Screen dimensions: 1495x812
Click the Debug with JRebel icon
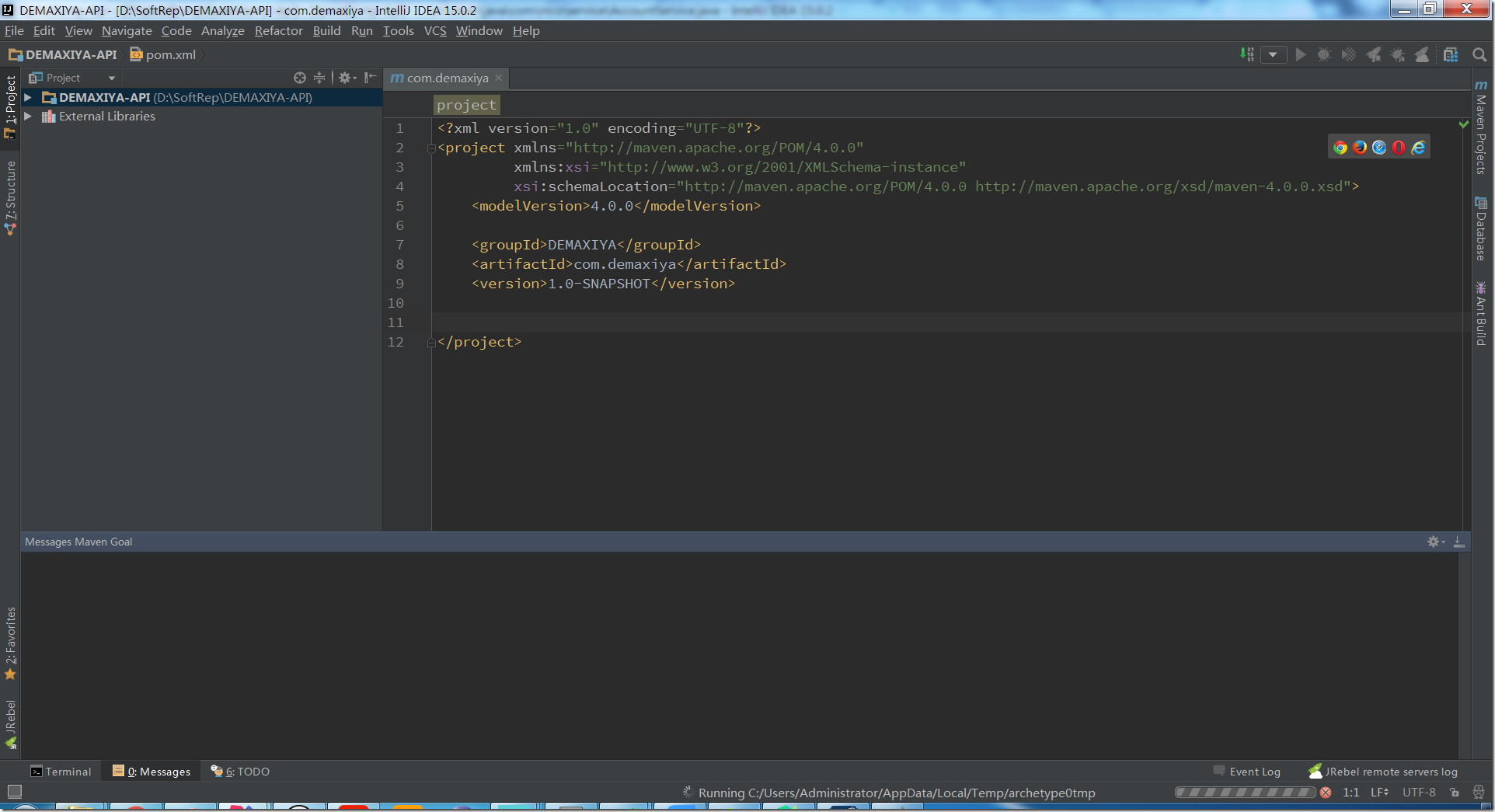coord(1398,54)
